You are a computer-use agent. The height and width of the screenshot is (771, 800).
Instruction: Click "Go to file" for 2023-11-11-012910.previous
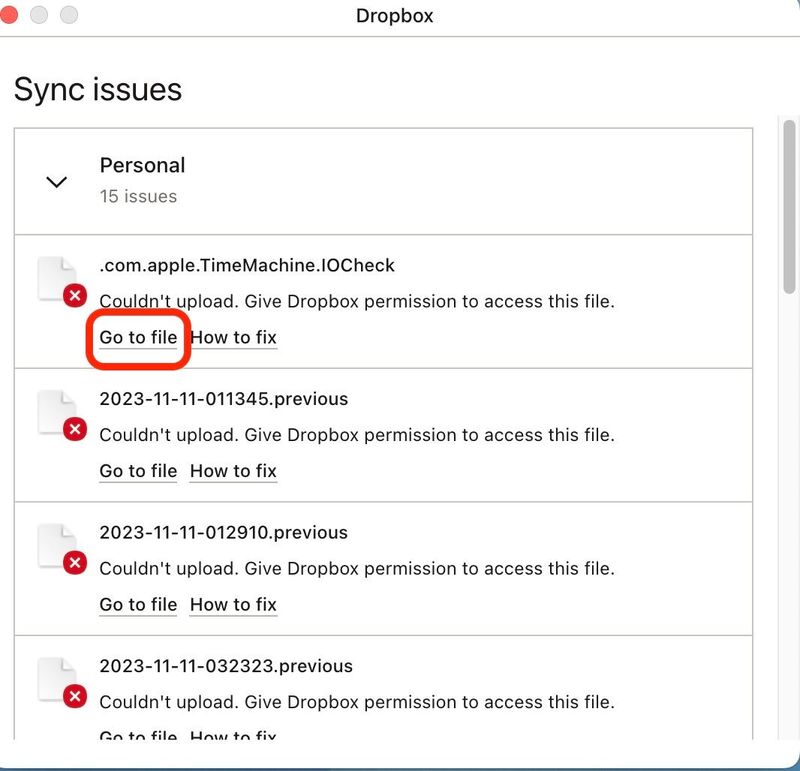click(x=137, y=605)
